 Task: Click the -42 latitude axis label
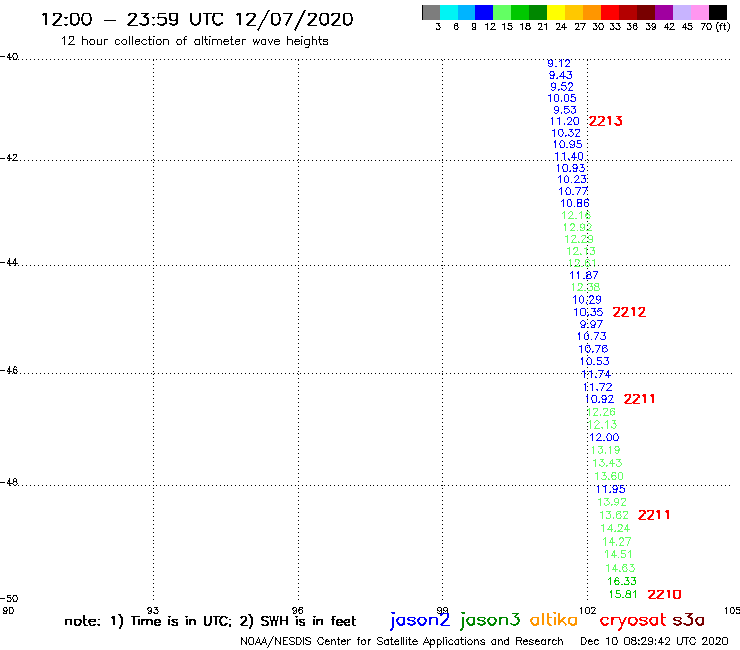(x=9, y=157)
